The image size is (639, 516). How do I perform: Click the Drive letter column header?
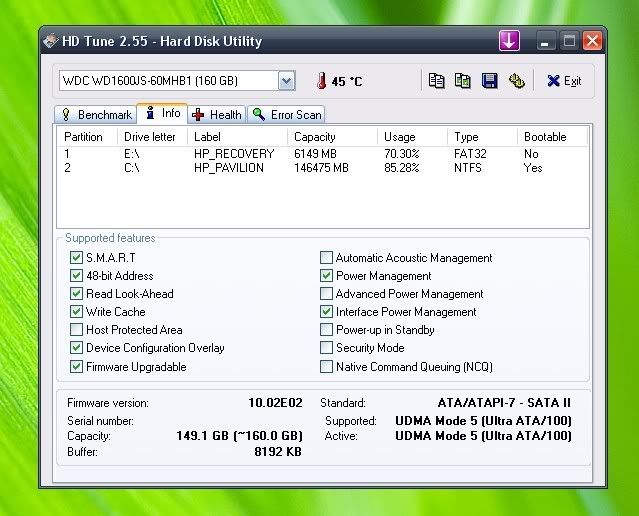pos(152,137)
